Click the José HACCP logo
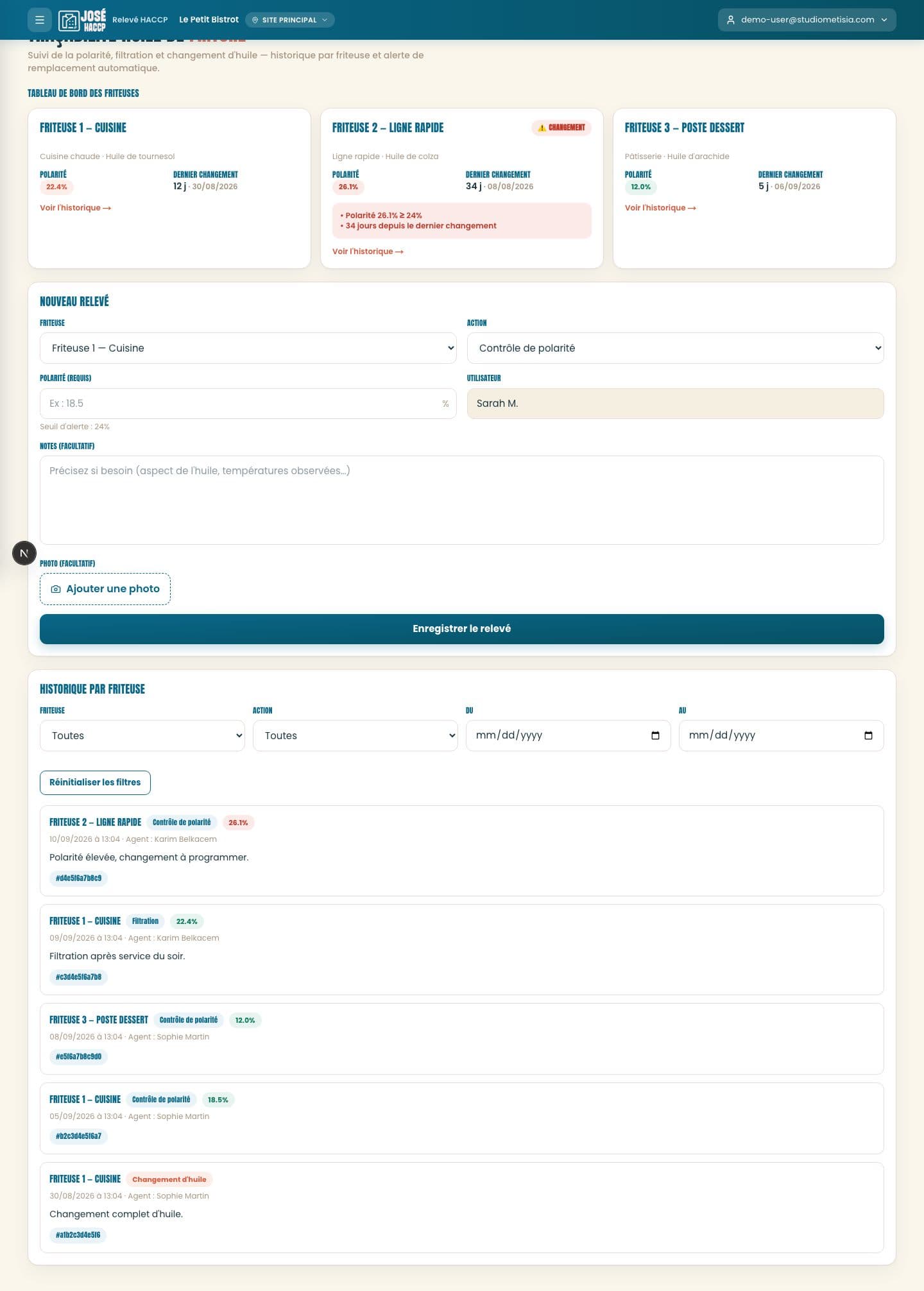 coord(82,20)
